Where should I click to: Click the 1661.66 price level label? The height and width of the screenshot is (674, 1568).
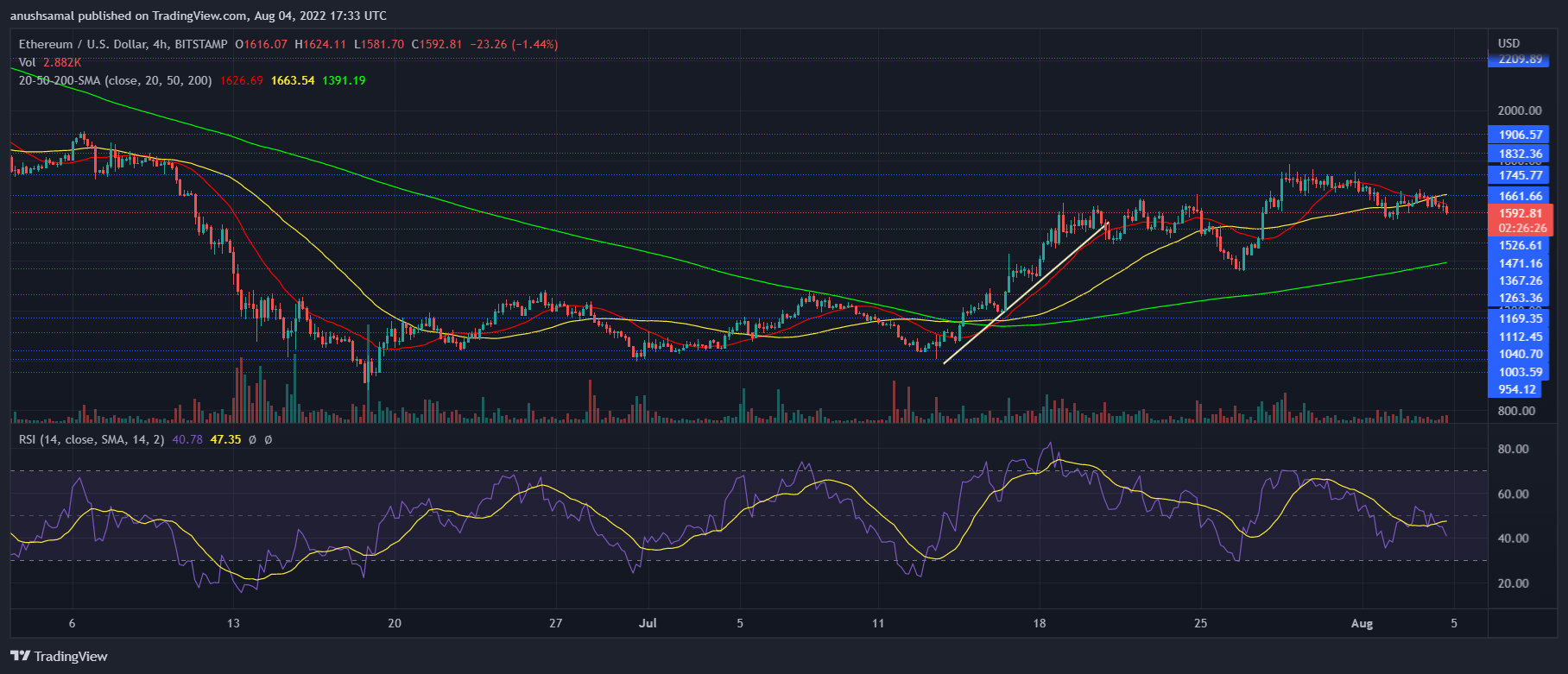click(1518, 196)
